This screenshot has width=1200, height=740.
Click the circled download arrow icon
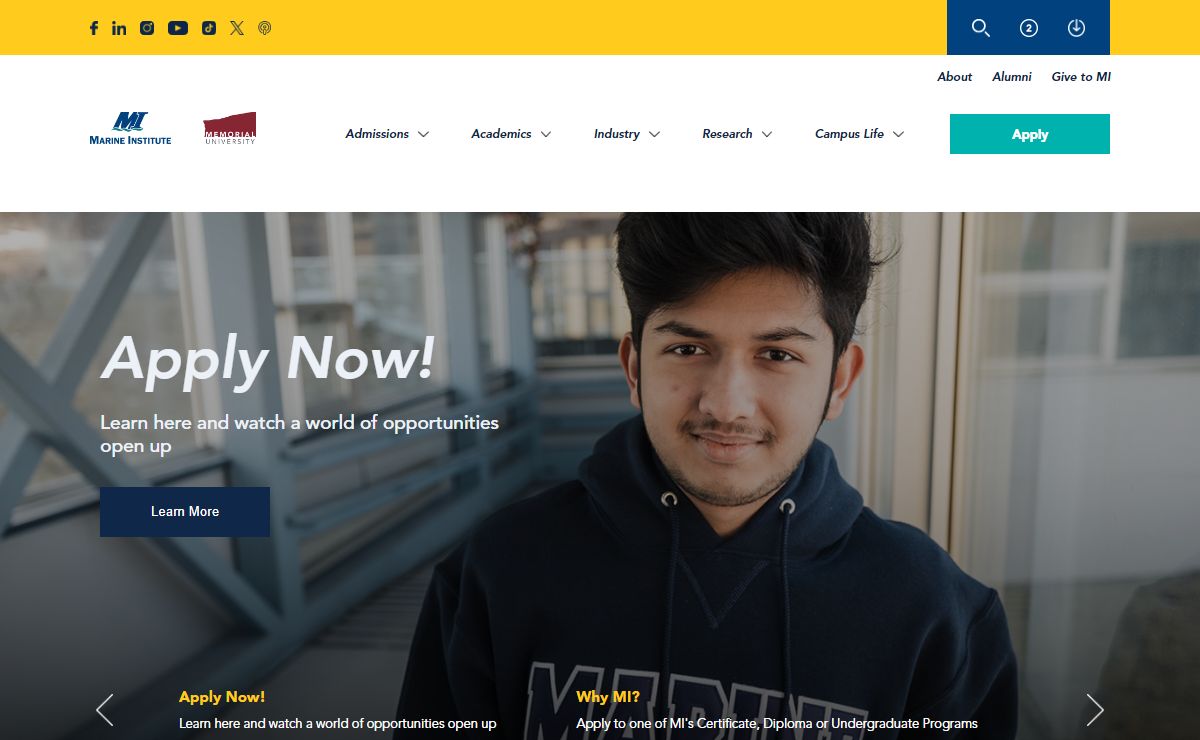(1076, 28)
